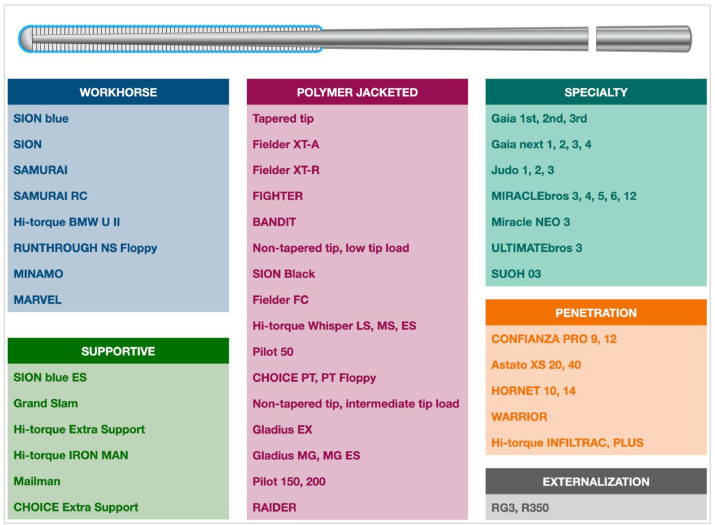Screen dimensions: 715x525
Task: Click the SPECIALTY category header
Action: point(596,92)
